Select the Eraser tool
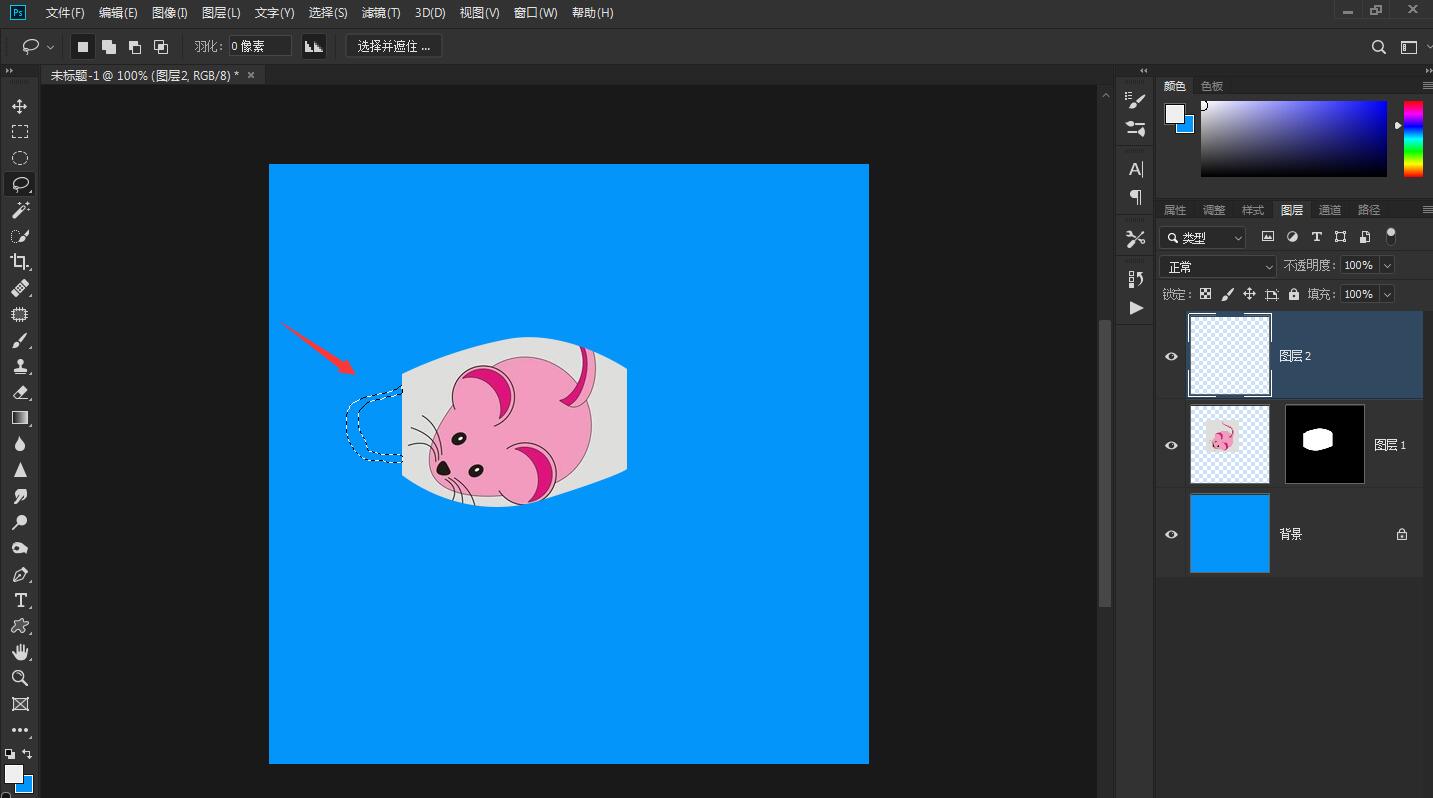Screen dimensions: 1433x798 click(x=19, y=392)
